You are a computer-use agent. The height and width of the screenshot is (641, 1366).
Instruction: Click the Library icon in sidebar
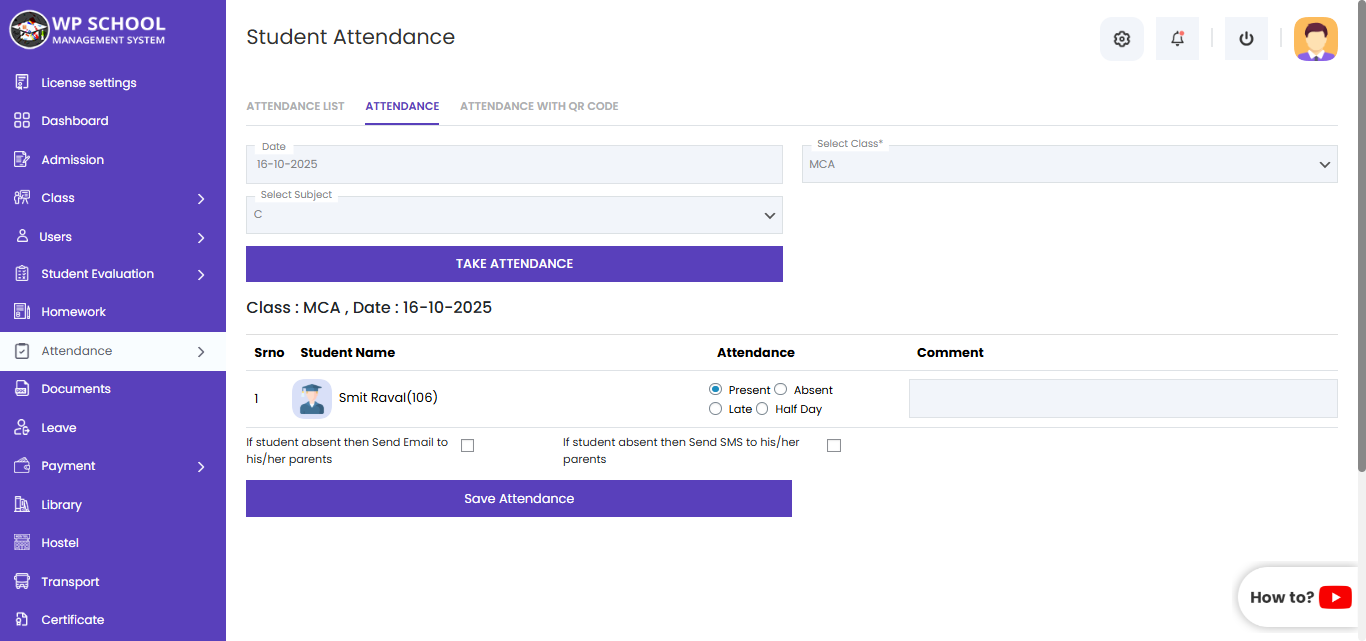pos(22,505)
